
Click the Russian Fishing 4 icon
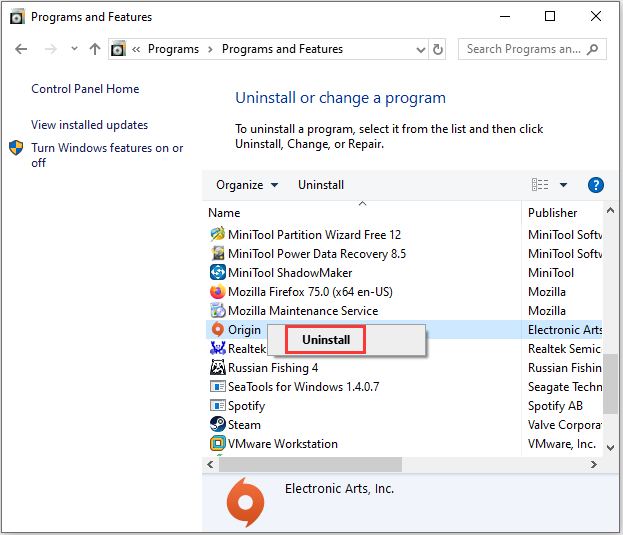[x=218, y=368]
